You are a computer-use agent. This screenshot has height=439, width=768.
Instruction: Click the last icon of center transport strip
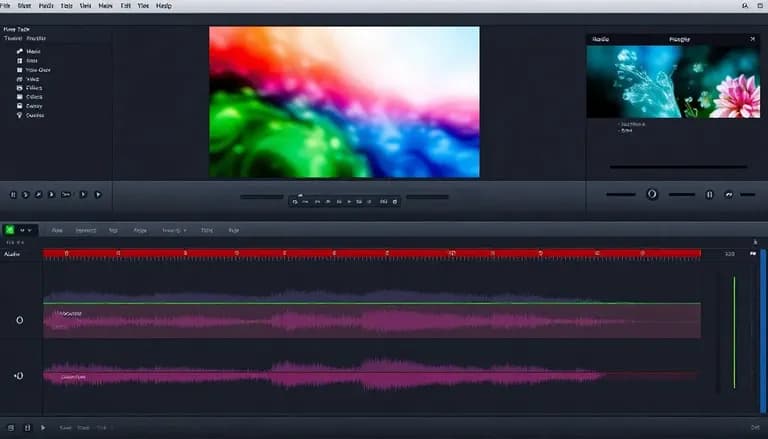tap(395, 201)
